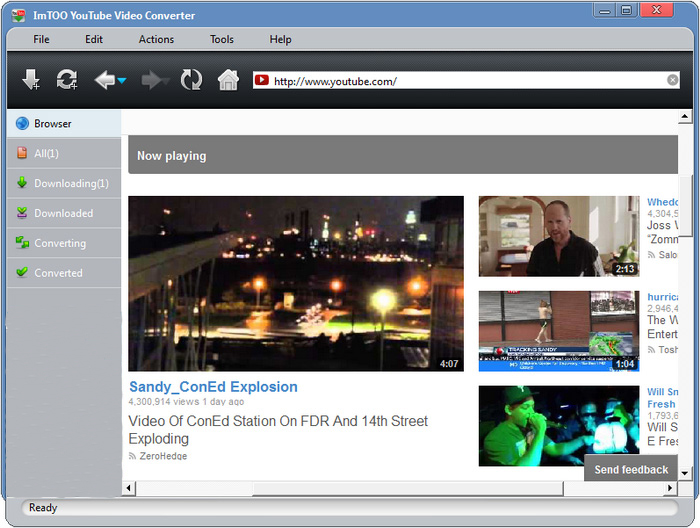Click the Joss Whedon 2:13 video thumbnail
The width and height of the screenshot is (700, 528).
(559, 236)
